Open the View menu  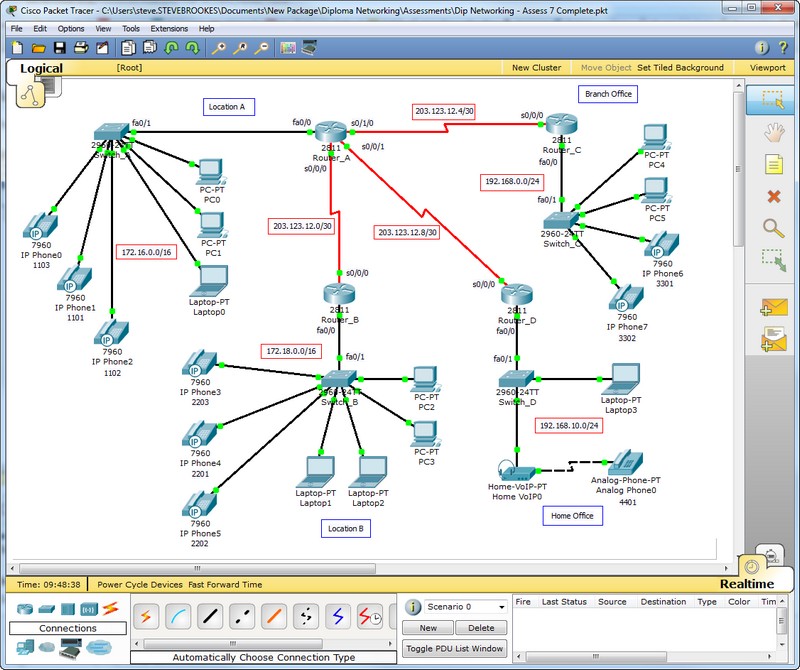point(103,29)
